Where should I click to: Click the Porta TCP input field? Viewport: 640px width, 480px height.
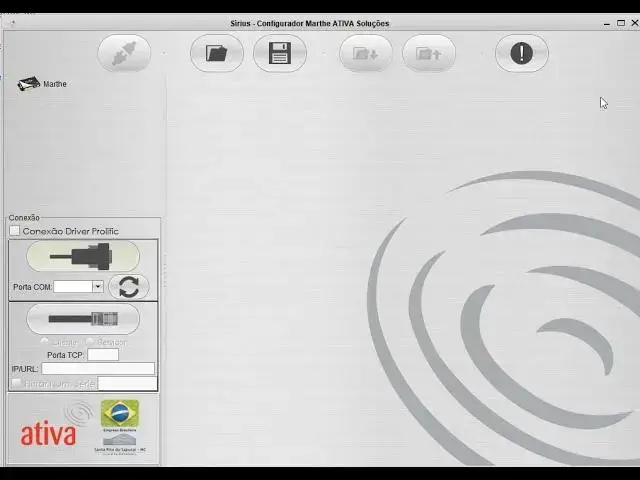[x=103, y=355]
